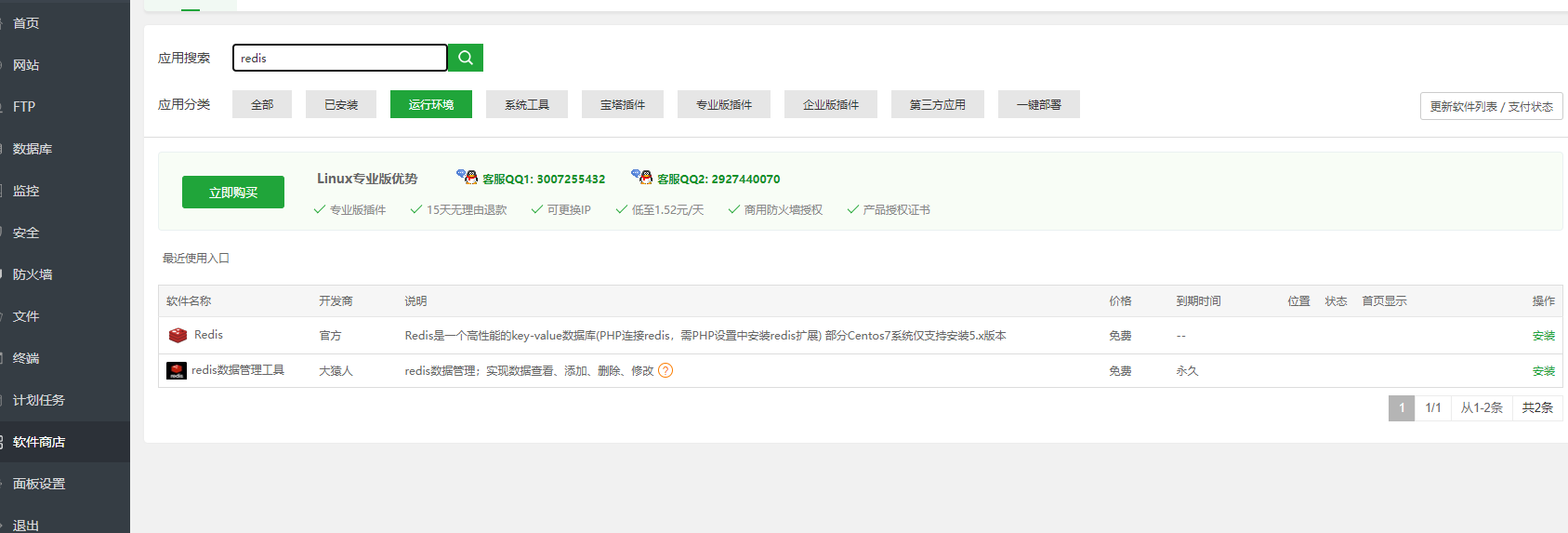Screen dimensions: 1568x533
Task: Click the redis数据管理工具 app icon
Action: 177,371
